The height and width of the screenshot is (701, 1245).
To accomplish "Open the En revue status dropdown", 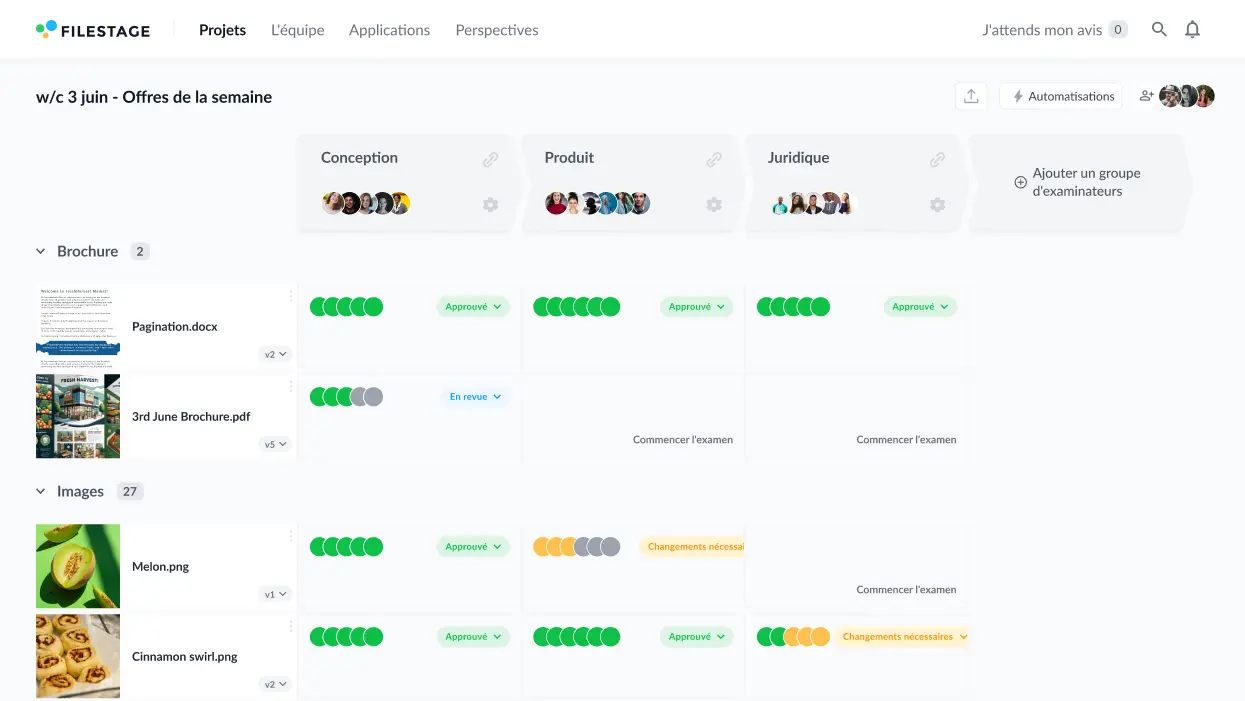I will pos(476,396).
